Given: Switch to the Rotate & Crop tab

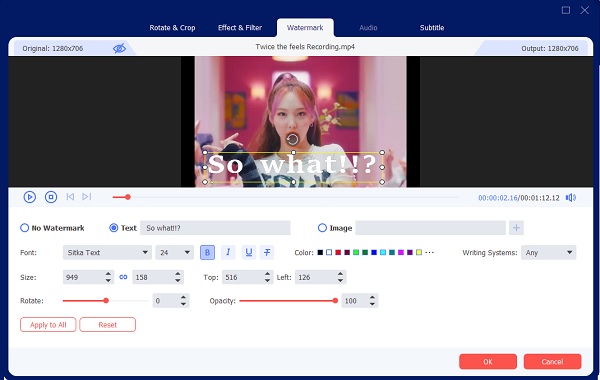Looking at the screenshot, I should tap(172, 28).
